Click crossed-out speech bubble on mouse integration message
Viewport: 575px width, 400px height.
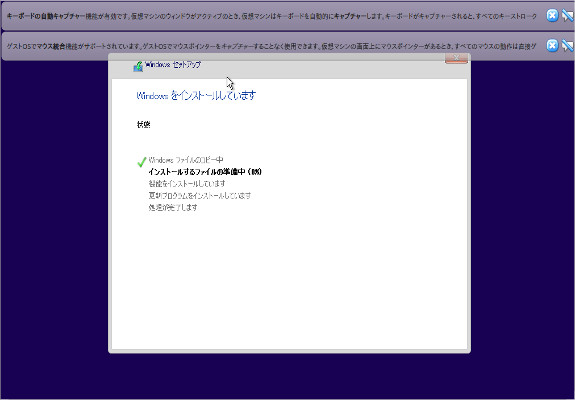tap(567, 45)
